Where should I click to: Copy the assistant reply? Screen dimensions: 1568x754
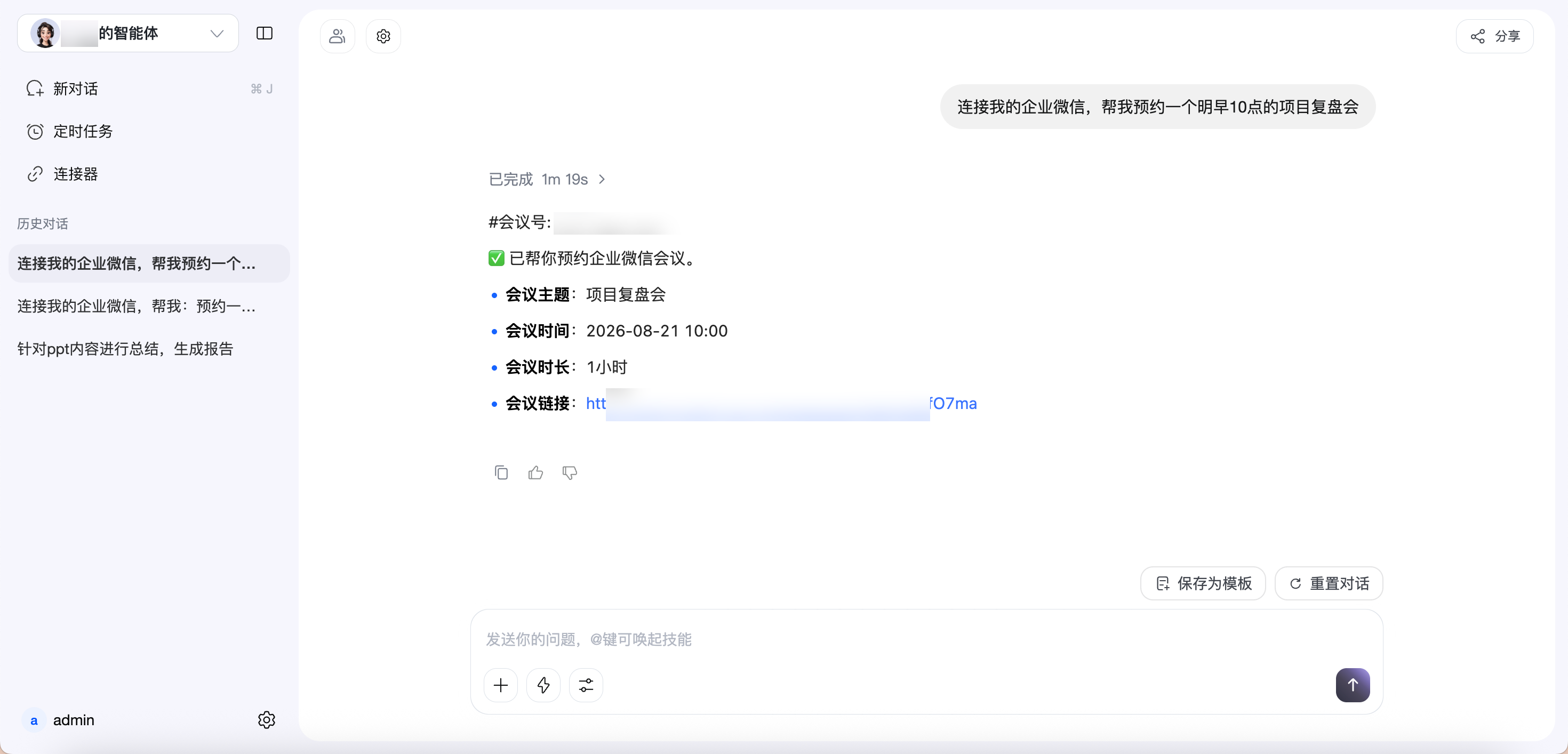pos(501,472)
